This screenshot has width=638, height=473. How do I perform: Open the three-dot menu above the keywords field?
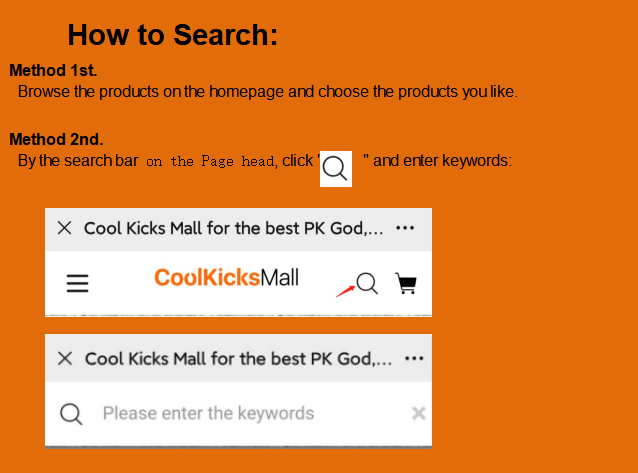(x=414, y=359)
